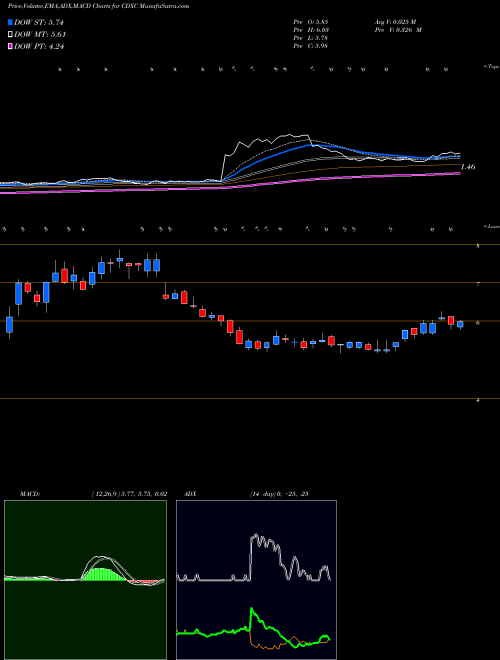Open the ADX indicator chart panel

[256, 580]
